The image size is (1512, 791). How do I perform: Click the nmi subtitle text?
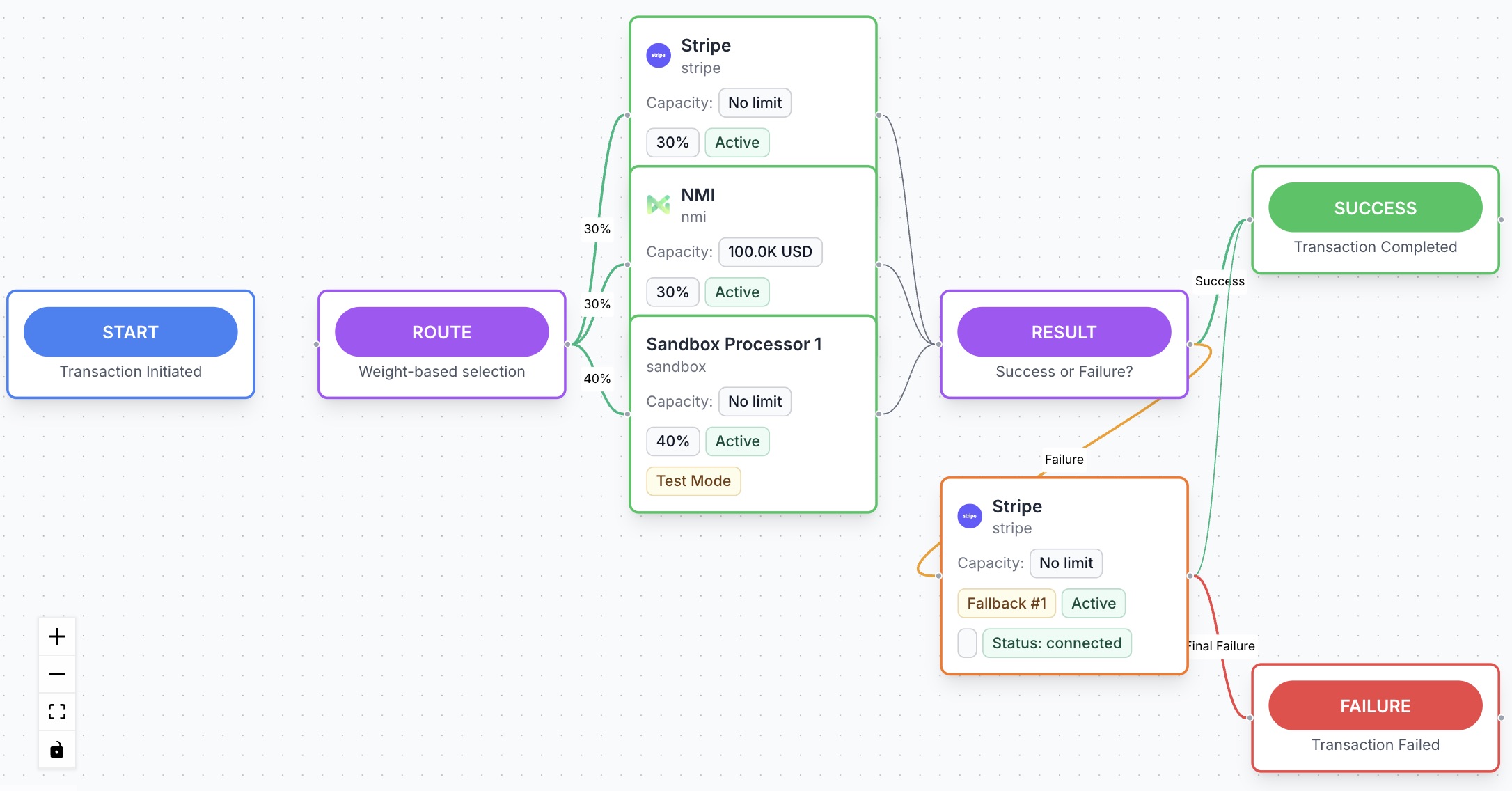pyautogui.click(x=693, y=217)
